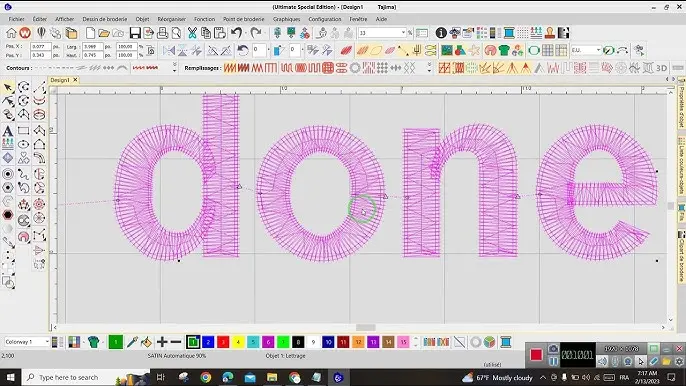Show hidden tray icons with the chevron
Image resolution: width=686 pixels, height=386 pixels.
(543, 377)
